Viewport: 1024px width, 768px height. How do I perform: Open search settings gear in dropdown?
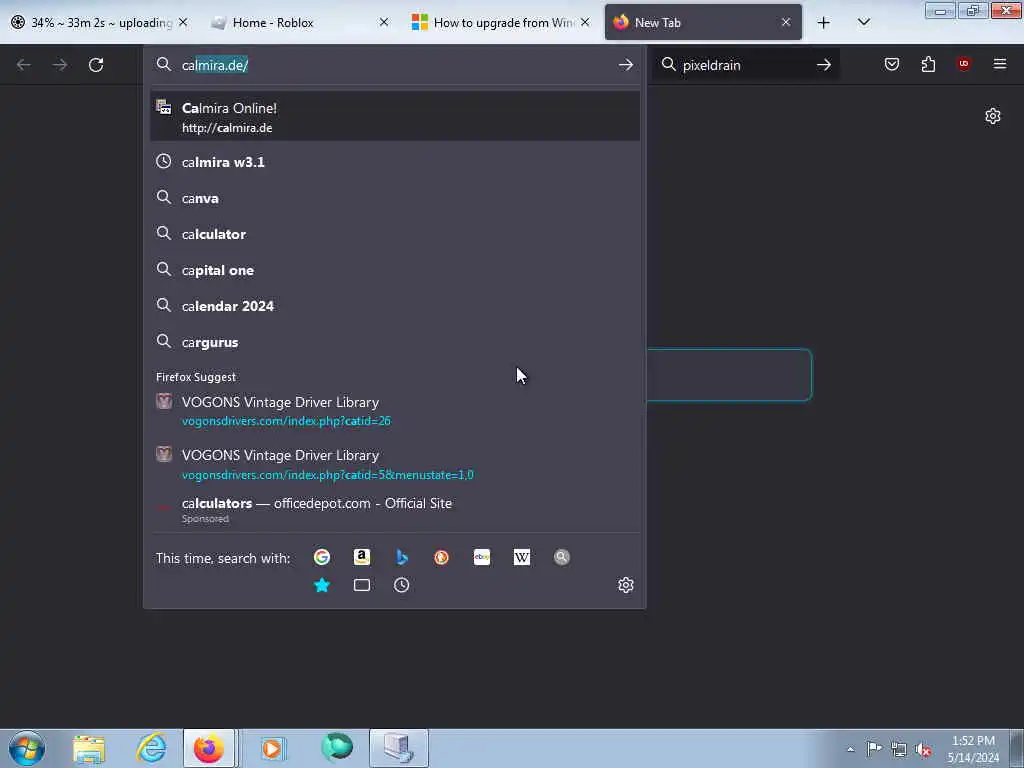(626, 584)
